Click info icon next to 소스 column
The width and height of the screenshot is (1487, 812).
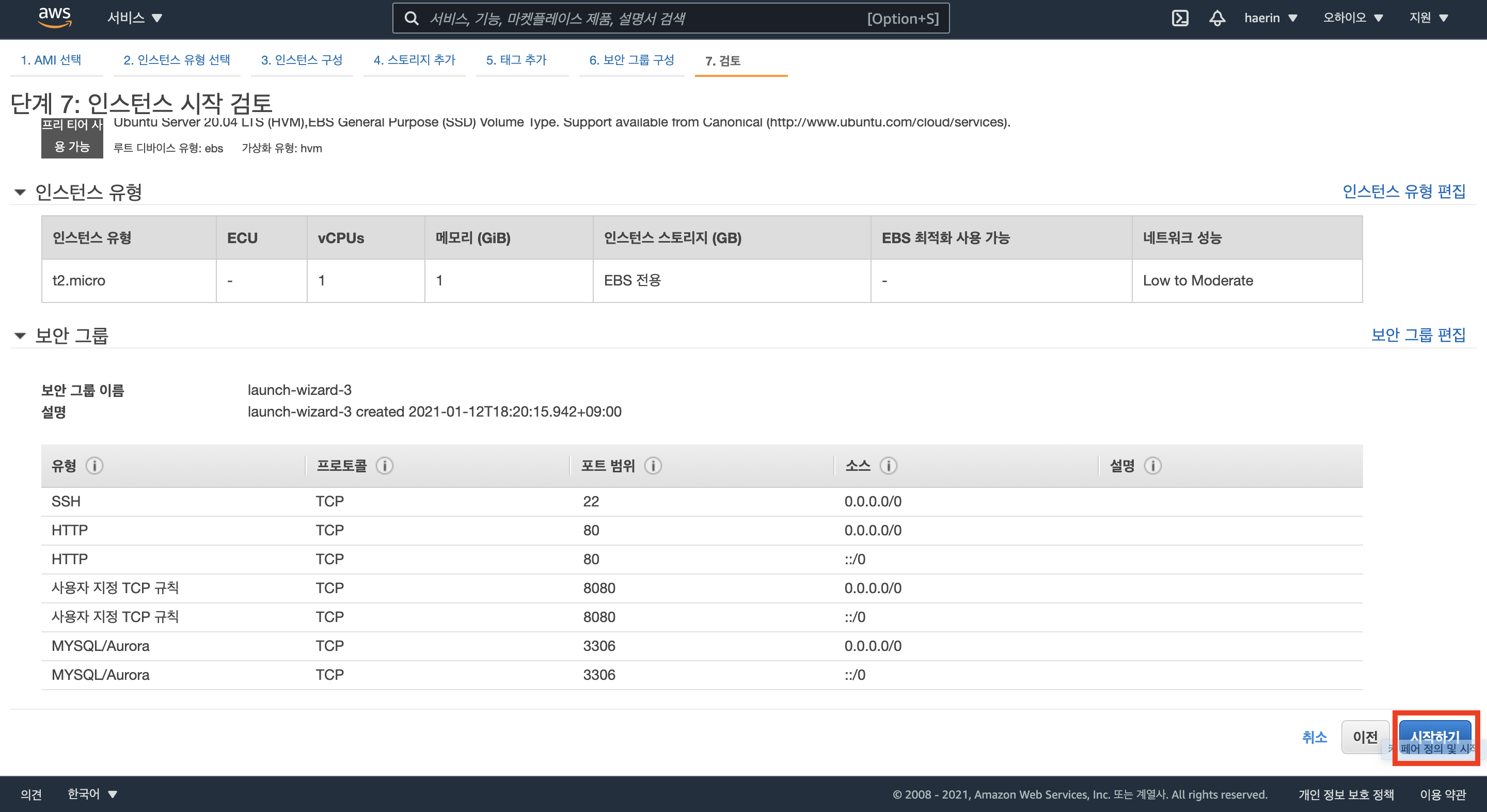(889, 465)
